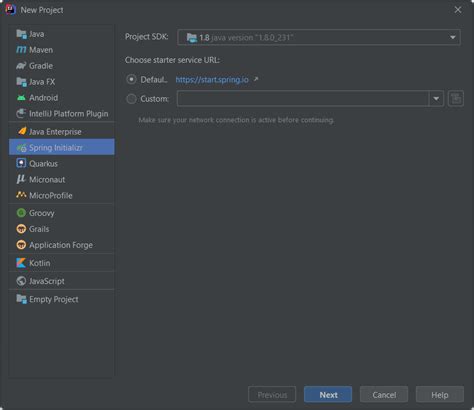Click into the Custom URL input field
The width and height of the screenshot is (474, 410).
coord(303,99)
